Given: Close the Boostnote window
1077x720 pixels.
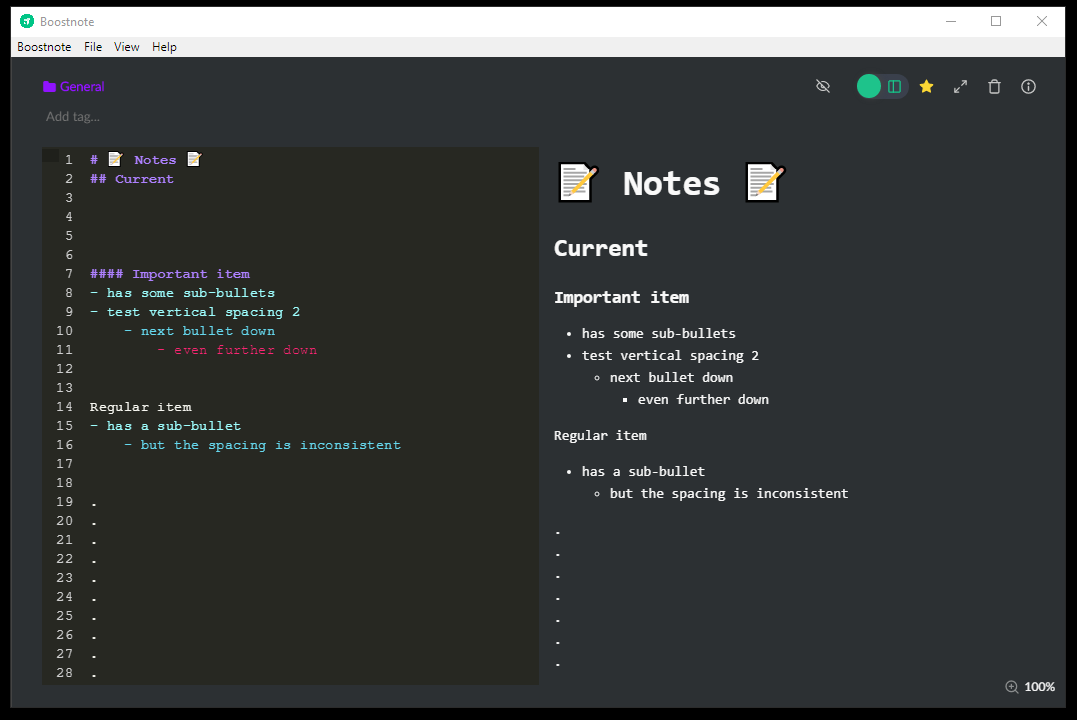Looking at the screenshot, I should (x=1042, y=21).
